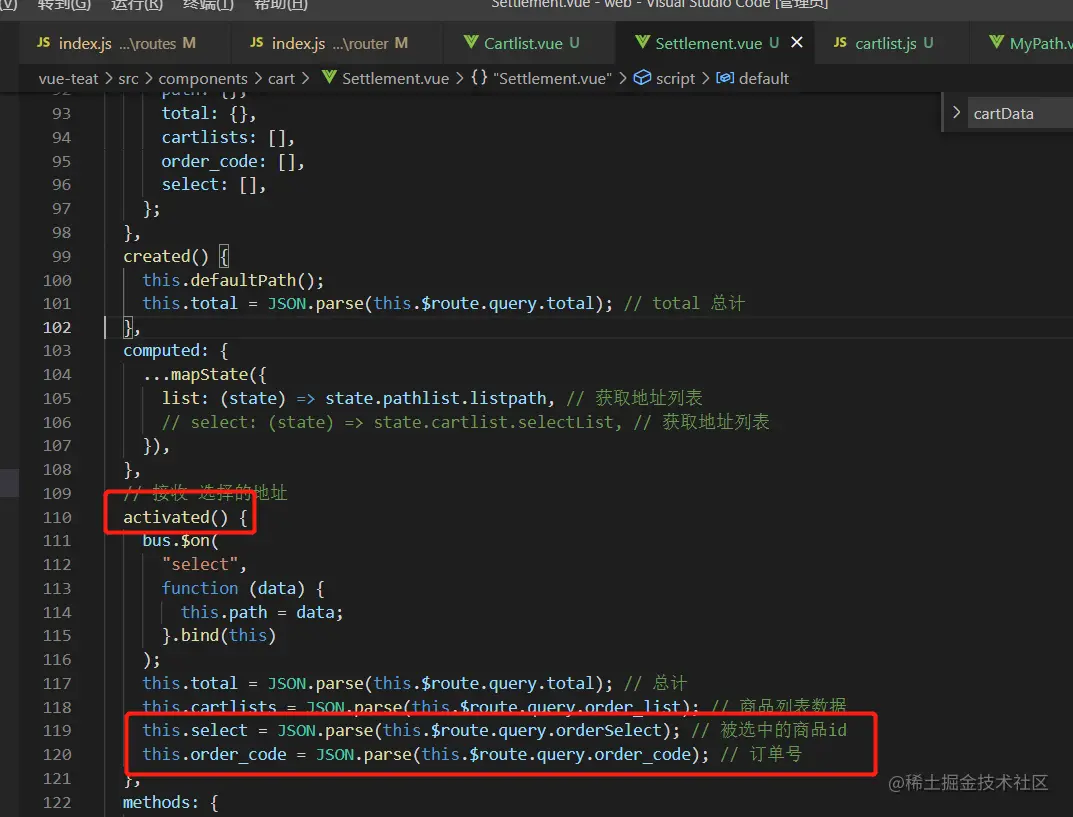The width and height of the screenshot is (1073, 817).
Task: Click the script cube icon in breadcrumb
Action: [x=642, y=77]
